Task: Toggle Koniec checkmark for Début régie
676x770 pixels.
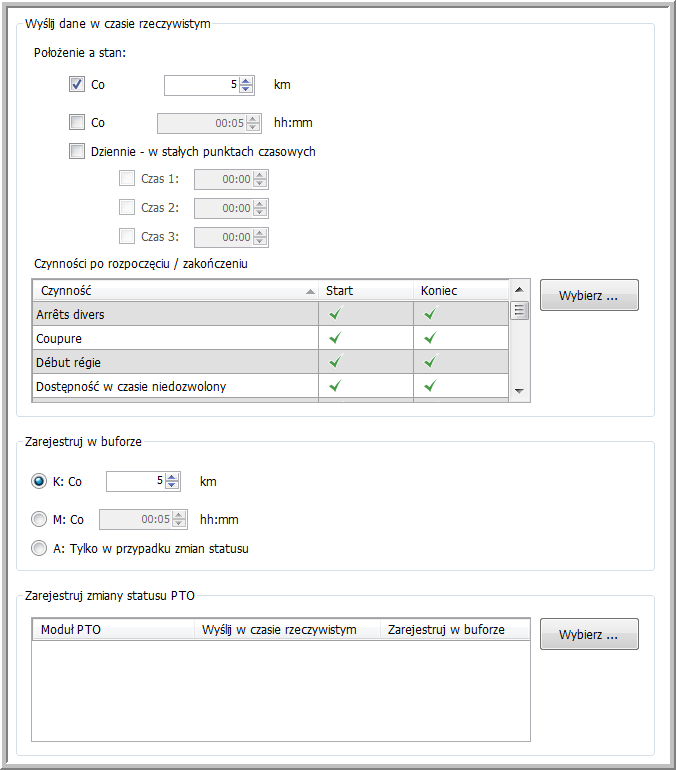Action: coord(430,361)
